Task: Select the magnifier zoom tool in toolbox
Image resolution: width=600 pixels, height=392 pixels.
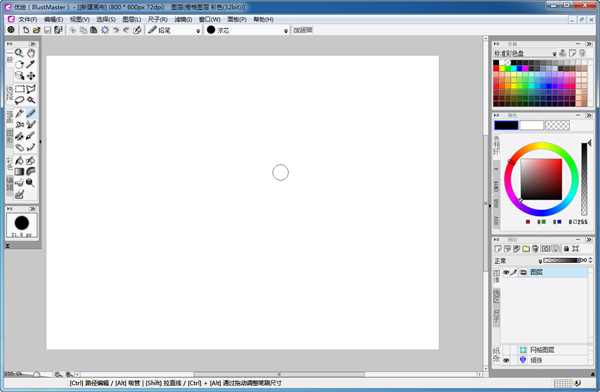Action: [x=19, y=53]
